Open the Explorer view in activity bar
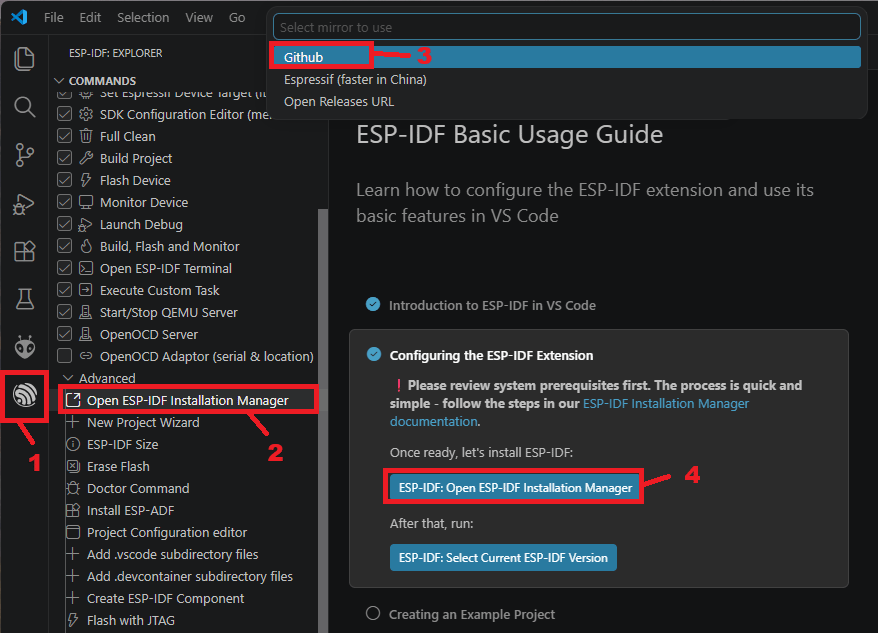 [24, 59]
